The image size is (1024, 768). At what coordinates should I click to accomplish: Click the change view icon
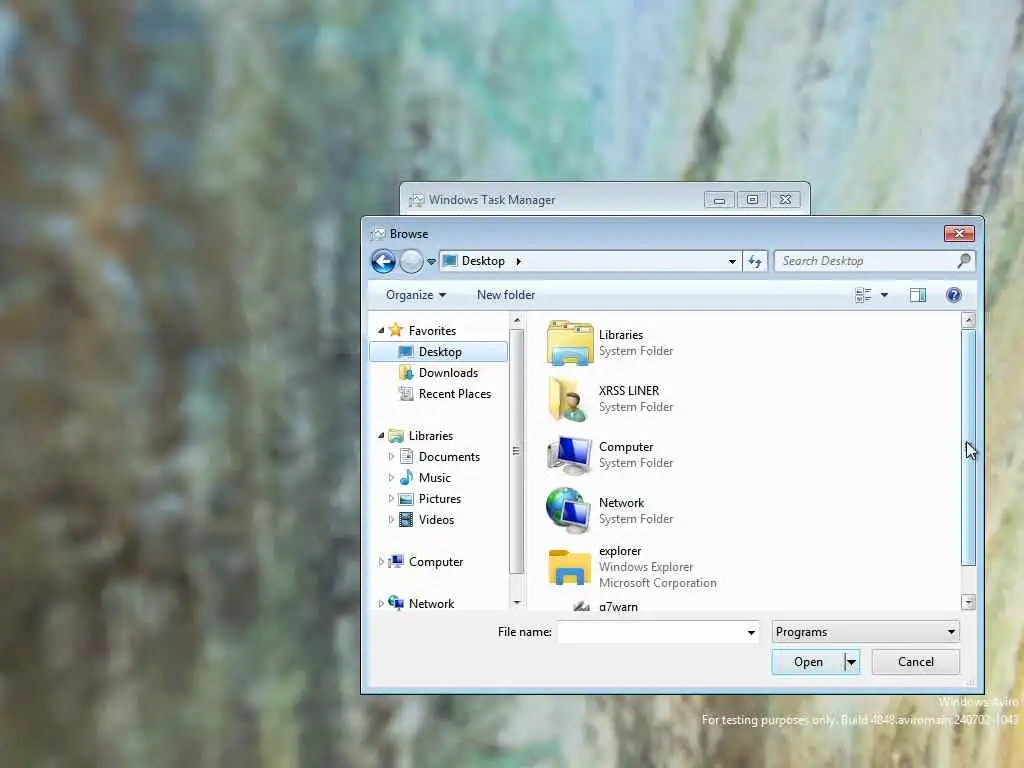863,295
